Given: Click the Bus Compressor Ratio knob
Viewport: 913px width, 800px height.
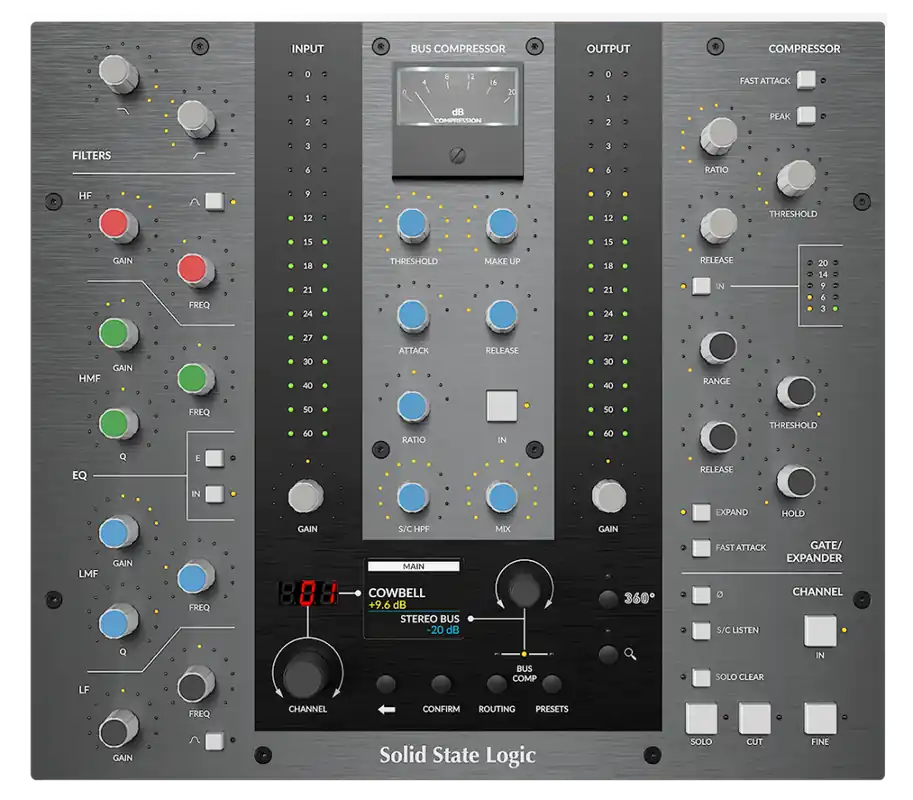Looking at the screenshot, I should tap(413, 406).
